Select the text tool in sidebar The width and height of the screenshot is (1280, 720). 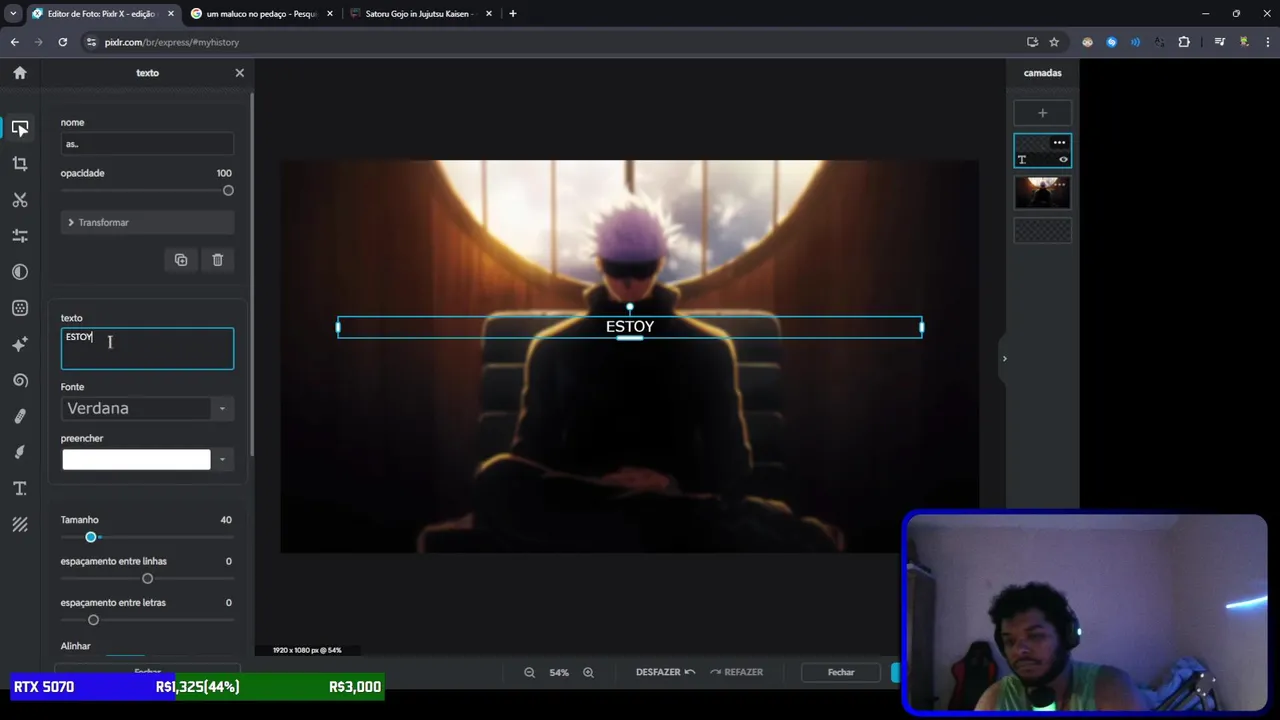pyautogui.click(x=20, y=488)
